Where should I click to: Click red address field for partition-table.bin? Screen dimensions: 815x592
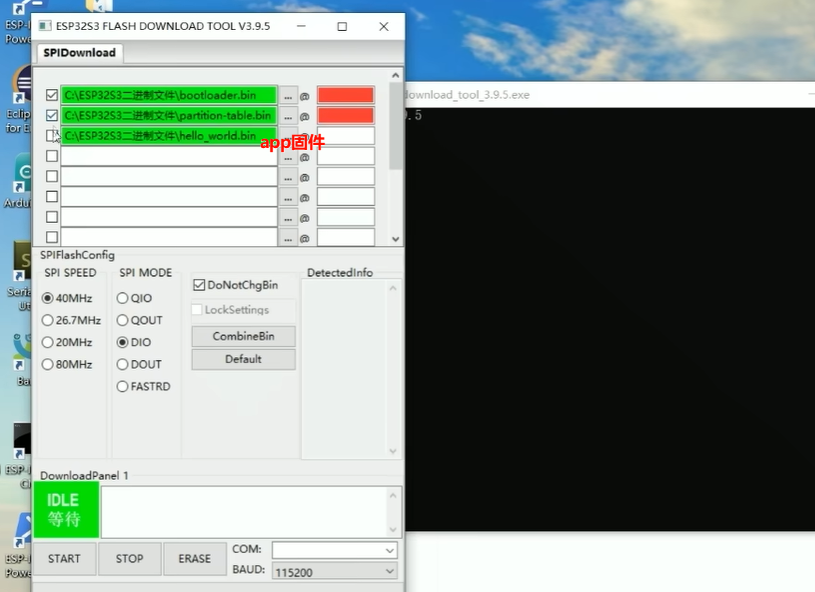click(346, 115)
